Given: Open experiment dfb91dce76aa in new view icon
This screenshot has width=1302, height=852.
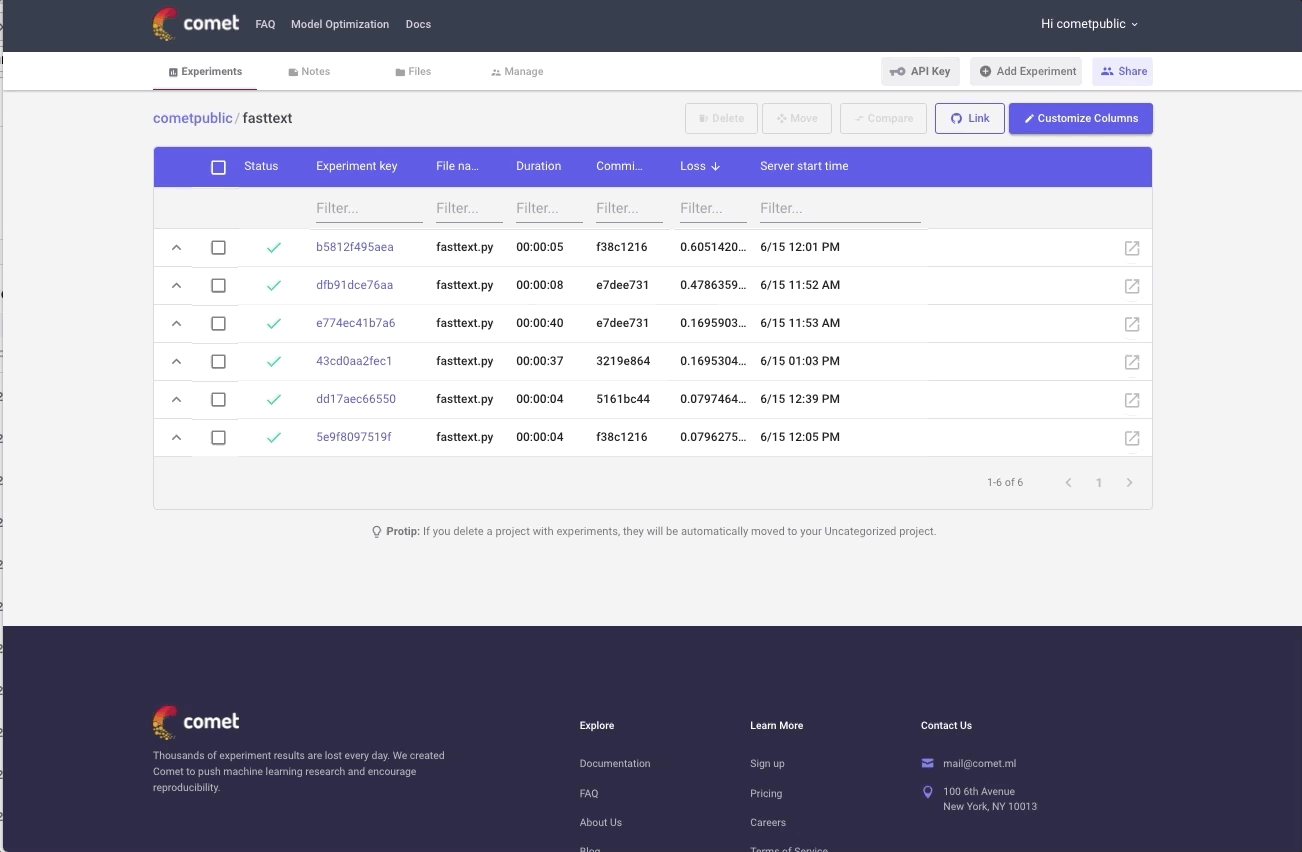Looking at the screenshot, I should click(1132, 286).
